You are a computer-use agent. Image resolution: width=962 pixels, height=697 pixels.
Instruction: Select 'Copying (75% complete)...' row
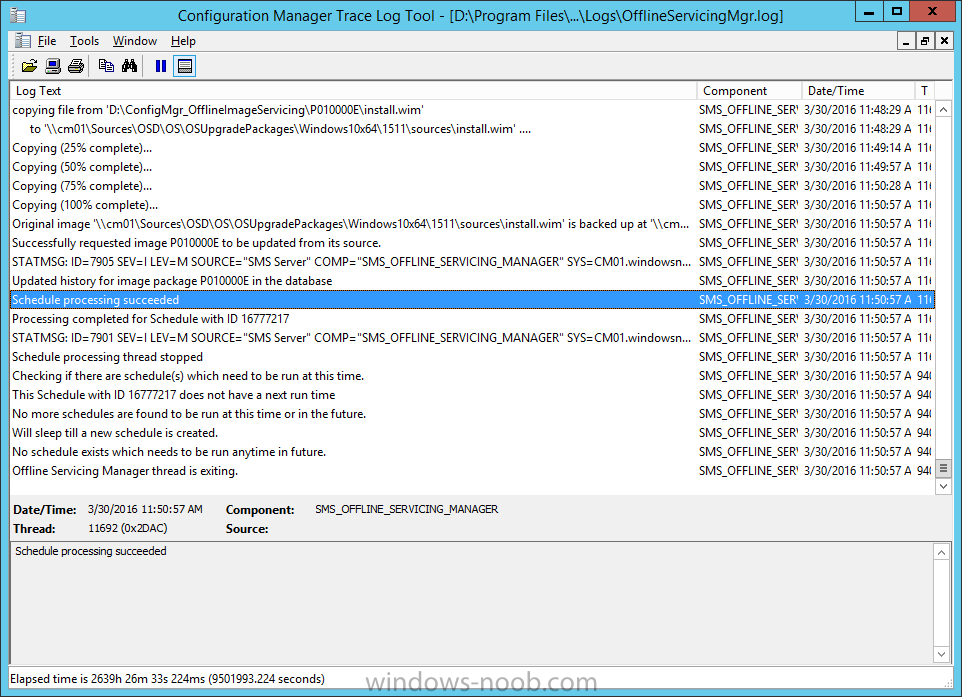tap(472, 186)
